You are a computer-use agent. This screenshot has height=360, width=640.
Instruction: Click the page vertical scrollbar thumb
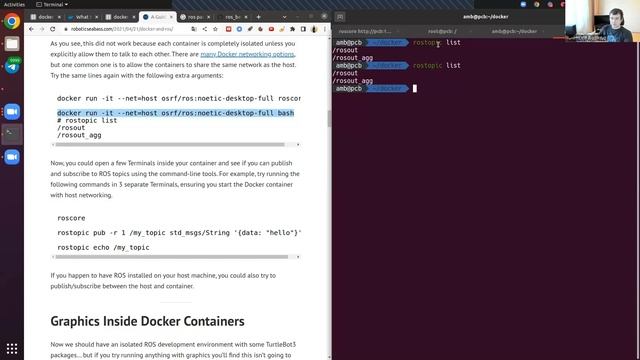(x=329, y=118)
